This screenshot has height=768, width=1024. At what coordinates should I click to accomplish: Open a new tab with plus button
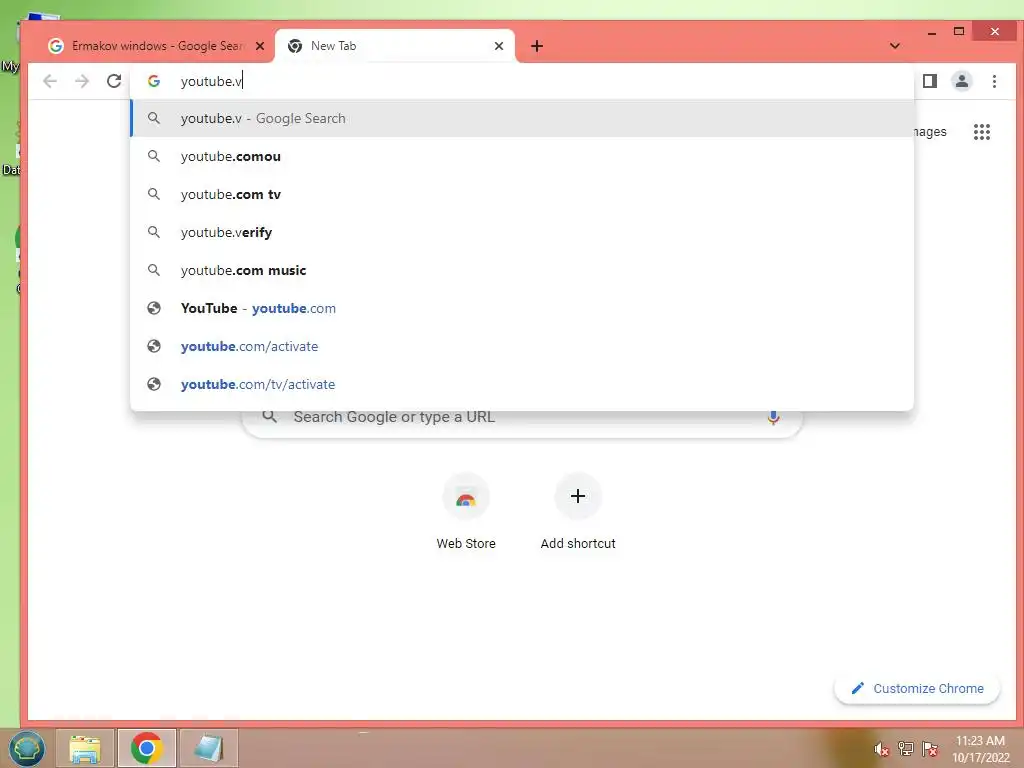pos(537,46)
